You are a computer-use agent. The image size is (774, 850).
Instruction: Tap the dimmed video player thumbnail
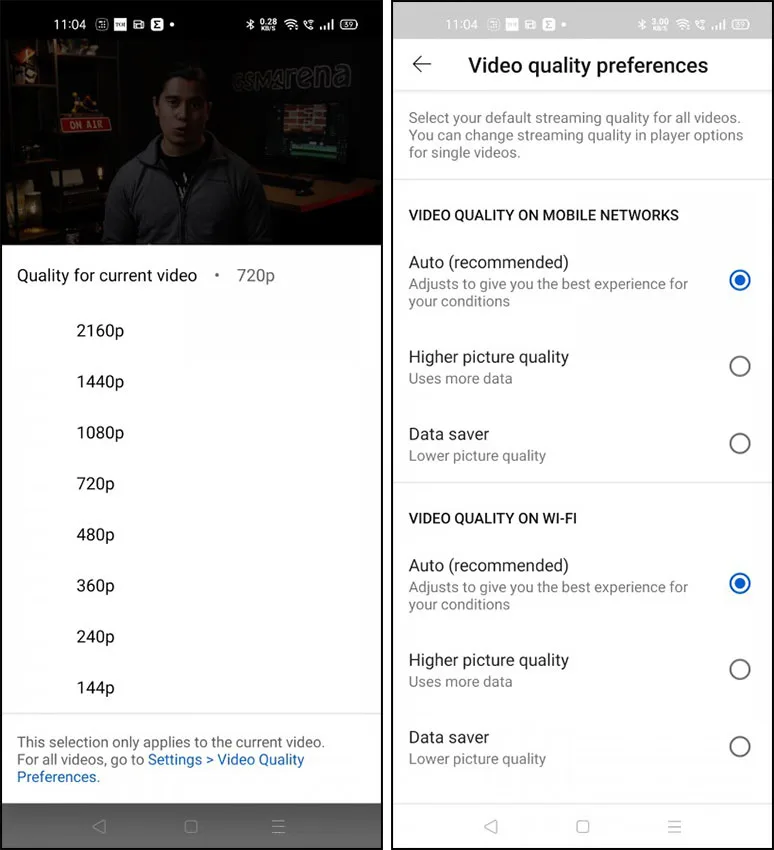[x=191, y=141]
